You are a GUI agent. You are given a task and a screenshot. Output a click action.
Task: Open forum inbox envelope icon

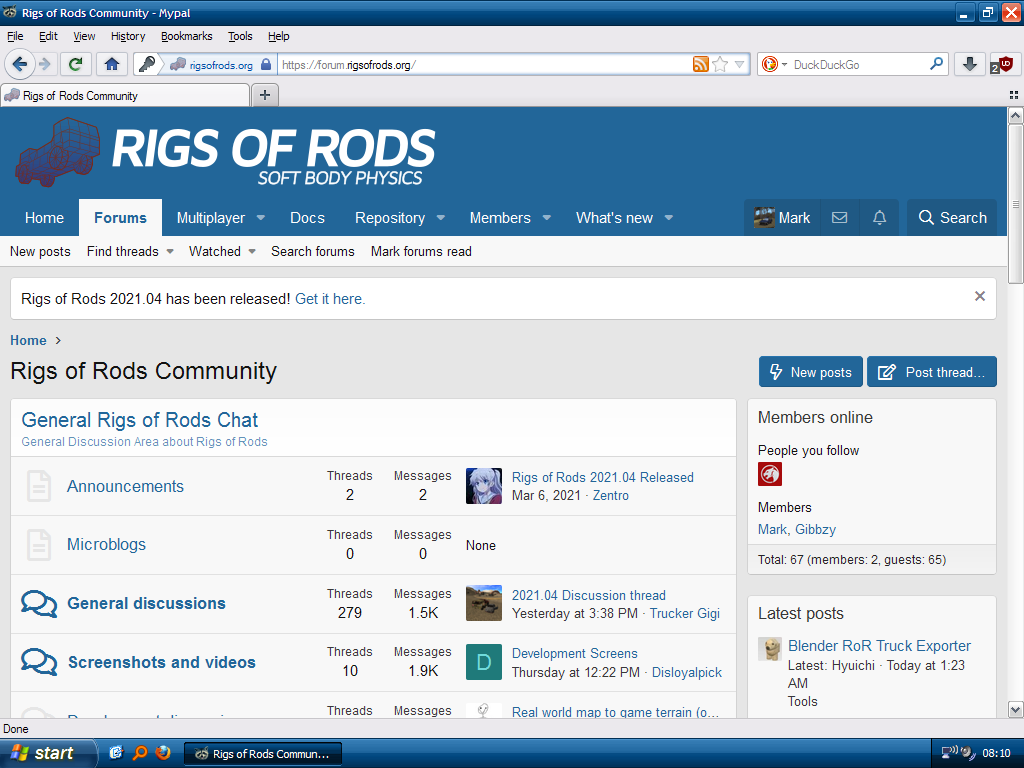tap(840, 218)
